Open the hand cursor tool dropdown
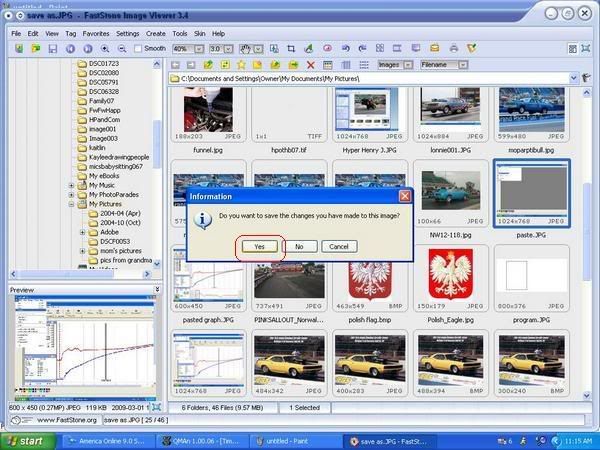 tap(258, 49)
